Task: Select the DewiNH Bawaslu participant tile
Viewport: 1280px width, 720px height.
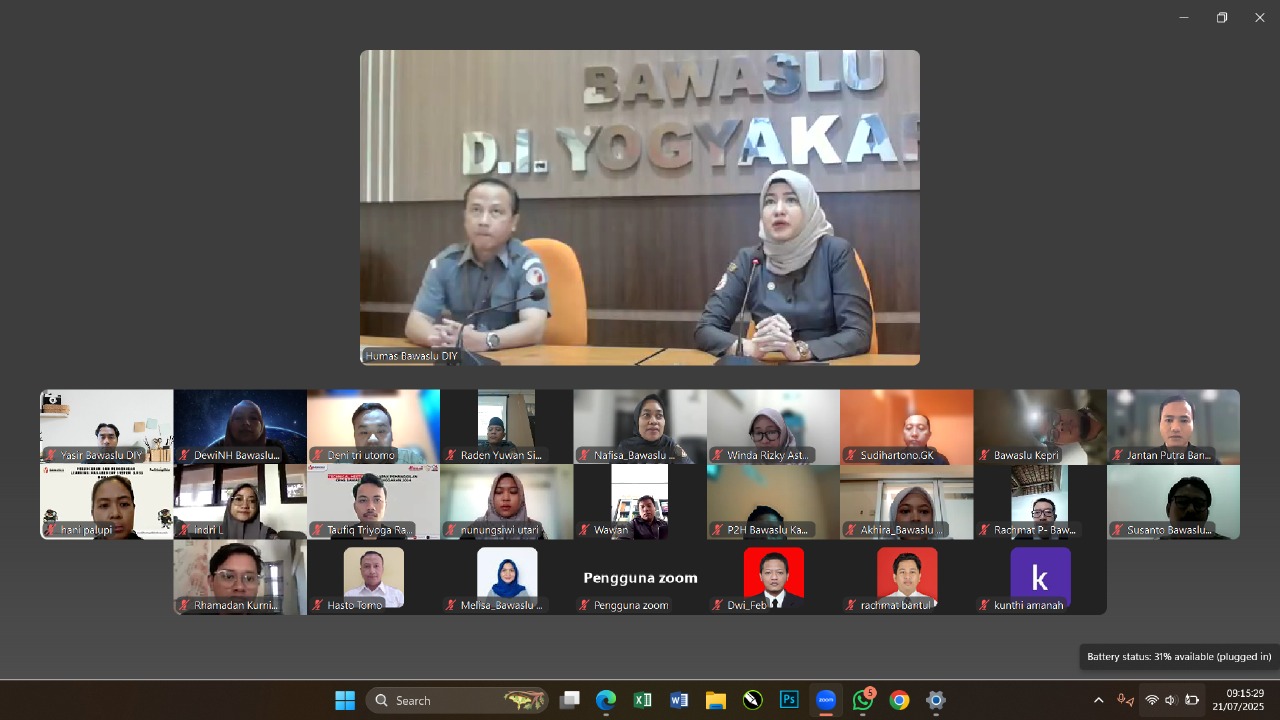Action: point(240,427)
